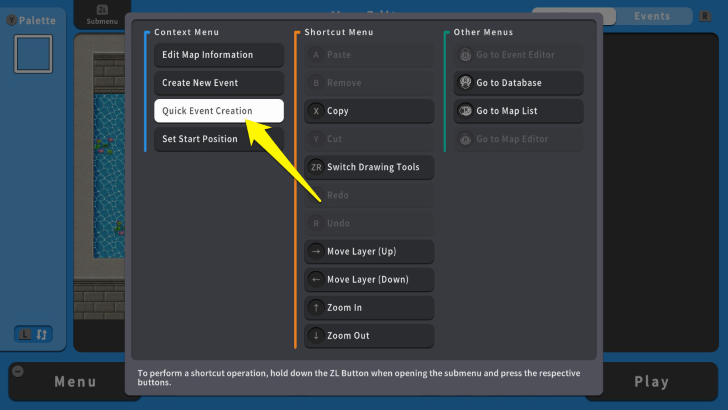Click right-arrow icon beside Move Layer (Up)
The width and height of the screenshot is (728, 410).
316,251
